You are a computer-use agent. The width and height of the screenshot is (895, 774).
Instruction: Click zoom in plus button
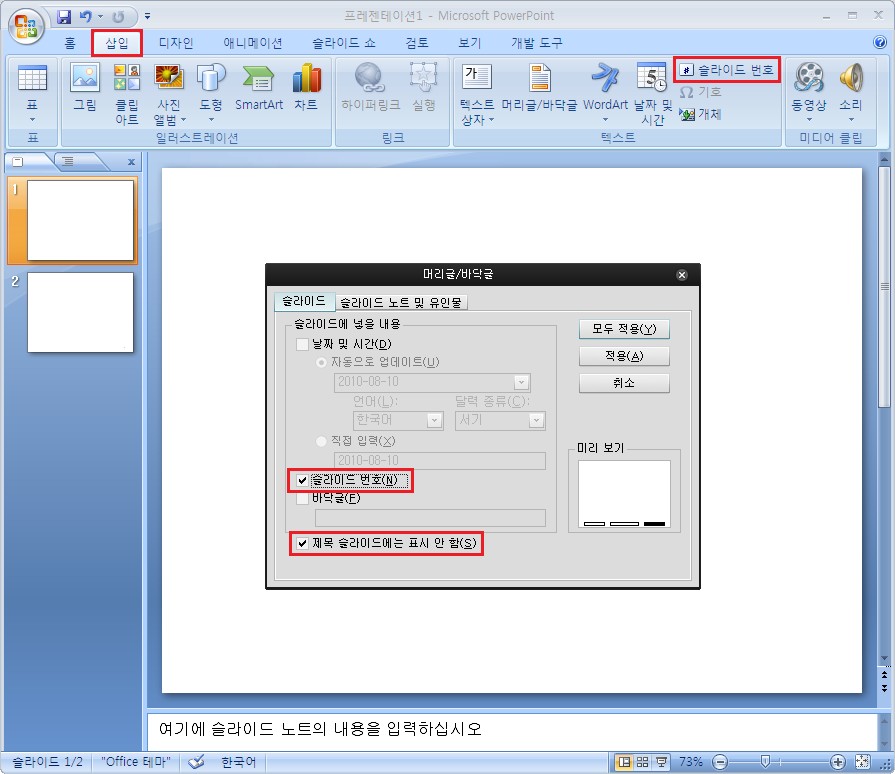837,762
